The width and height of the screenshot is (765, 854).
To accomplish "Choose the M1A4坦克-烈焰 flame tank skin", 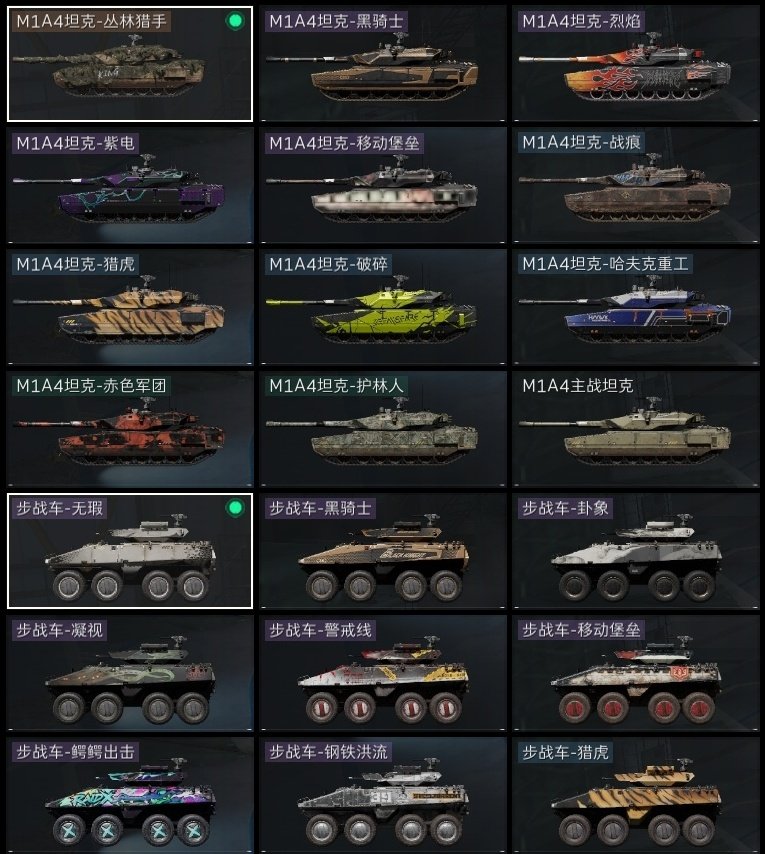I will click(x=635, y=64).
